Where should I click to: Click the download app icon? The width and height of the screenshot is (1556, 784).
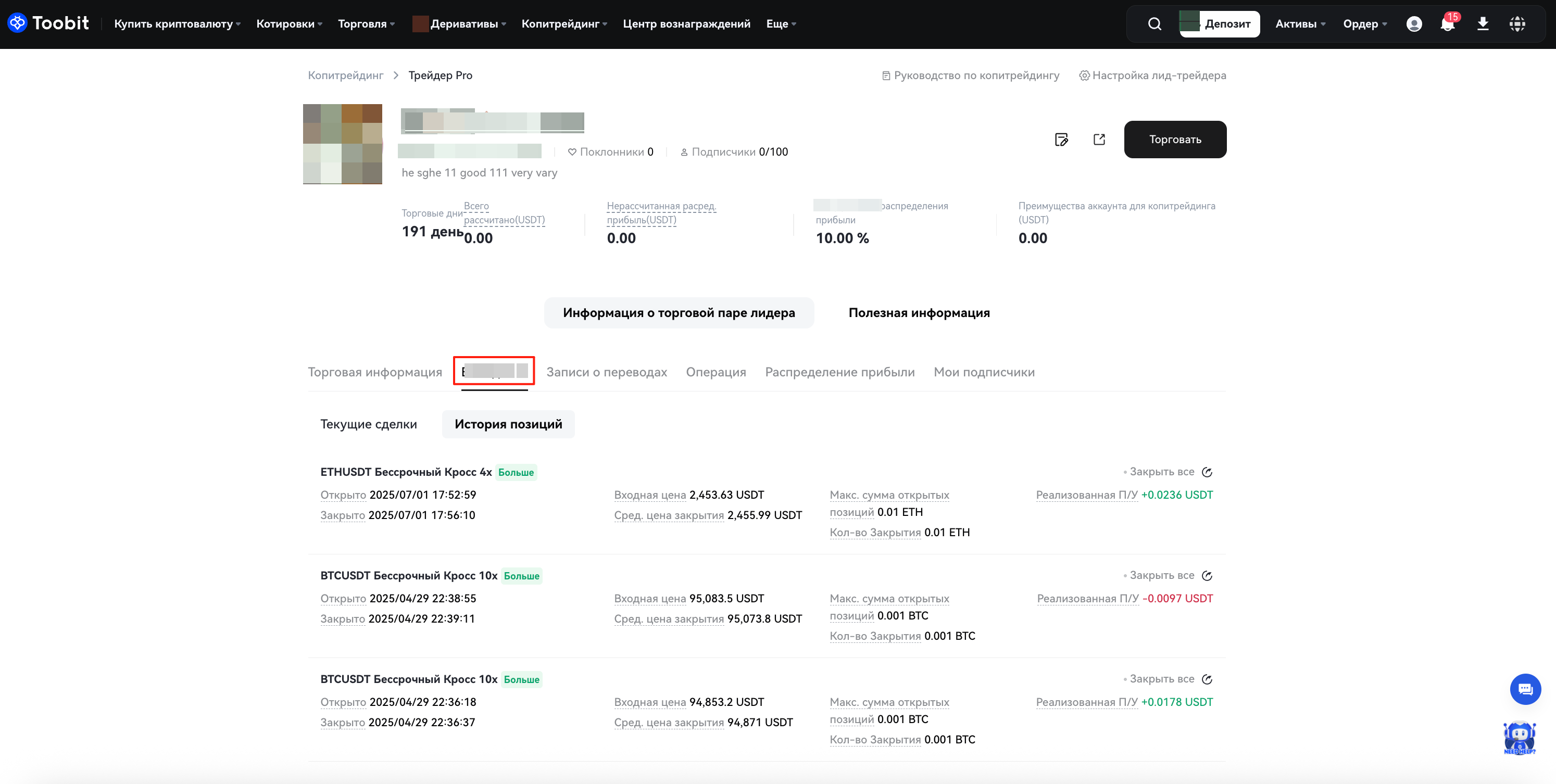1482,23
